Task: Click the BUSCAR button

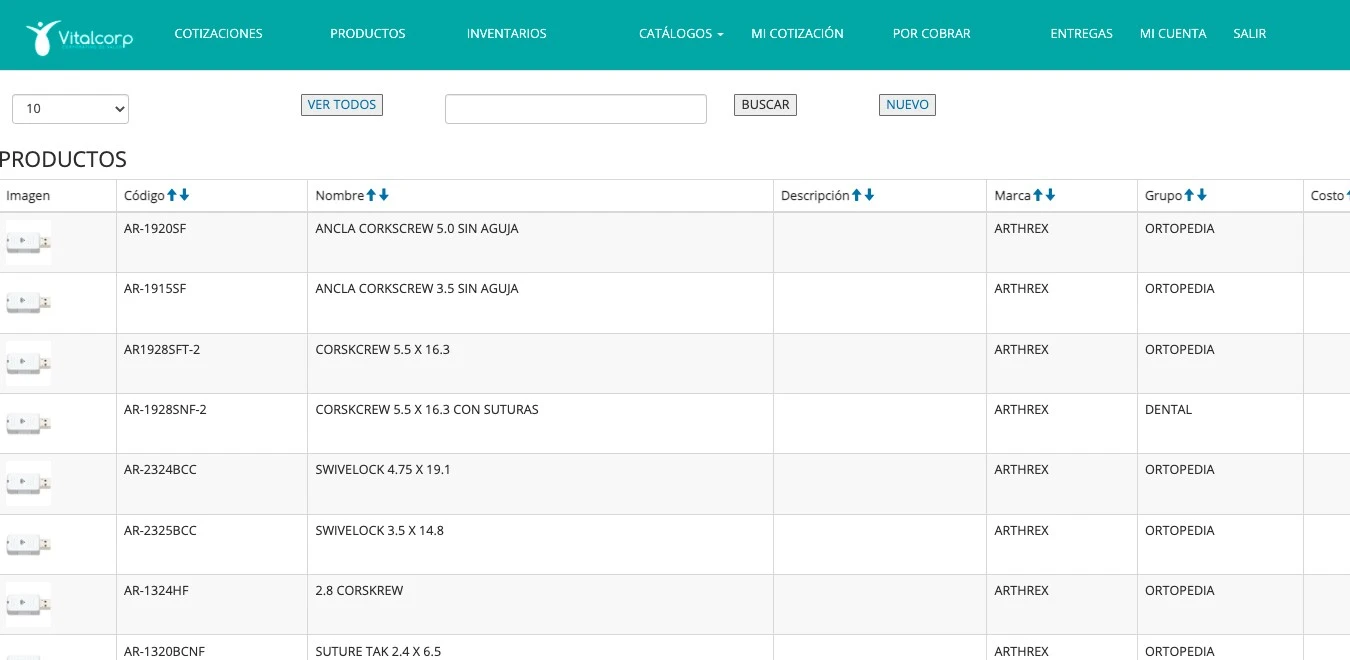Action: coord(765,105)
